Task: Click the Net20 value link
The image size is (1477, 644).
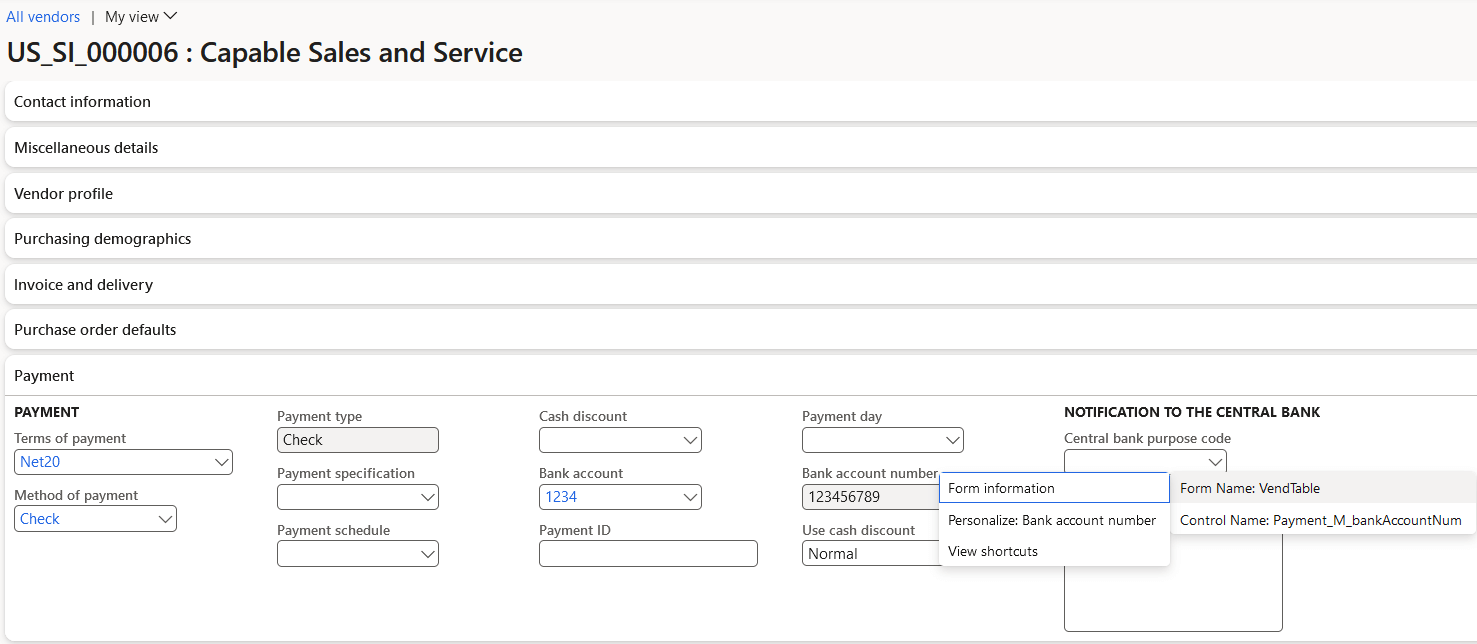Action: coord(40,462)
